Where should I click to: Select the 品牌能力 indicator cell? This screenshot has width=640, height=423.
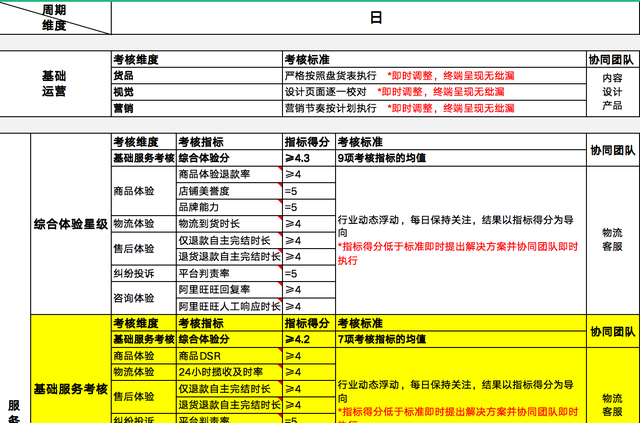228,207
